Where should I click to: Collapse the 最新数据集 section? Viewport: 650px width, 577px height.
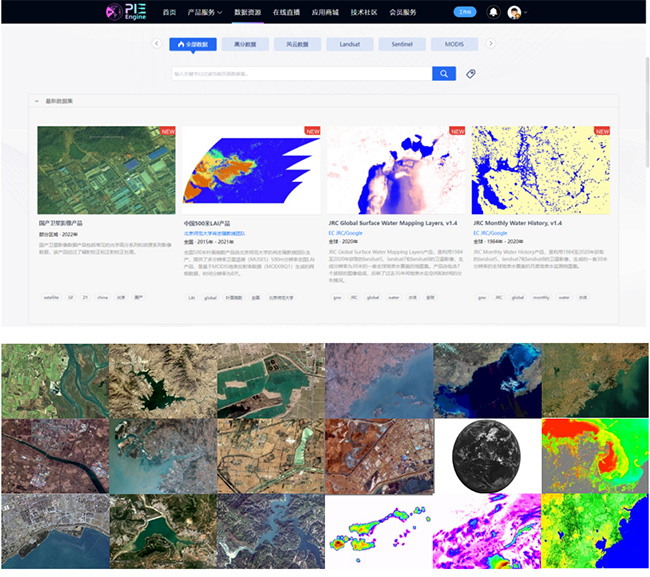coord(37,101)
